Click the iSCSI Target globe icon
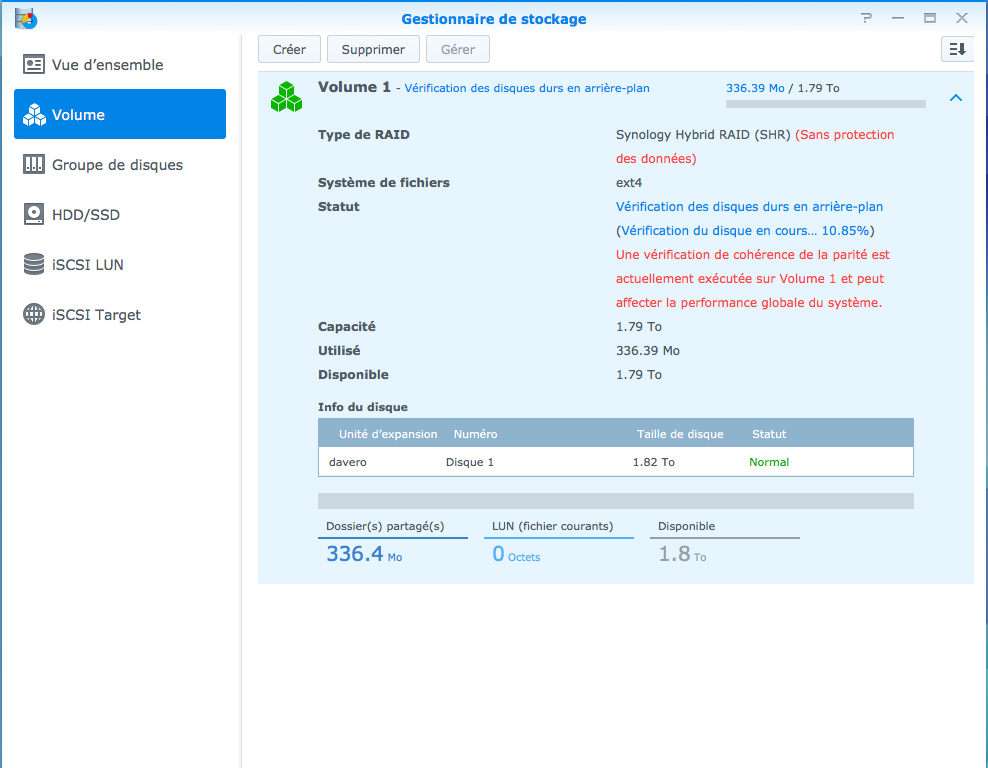 click(33, 314)
